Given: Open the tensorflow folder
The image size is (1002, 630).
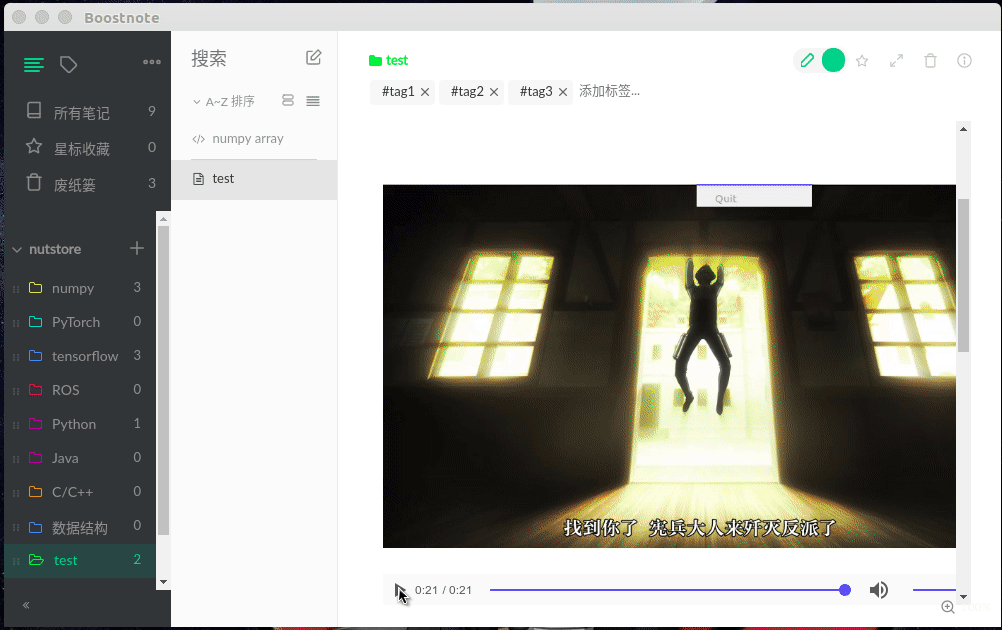Looking at the screenshot, I should click(80, 356).
